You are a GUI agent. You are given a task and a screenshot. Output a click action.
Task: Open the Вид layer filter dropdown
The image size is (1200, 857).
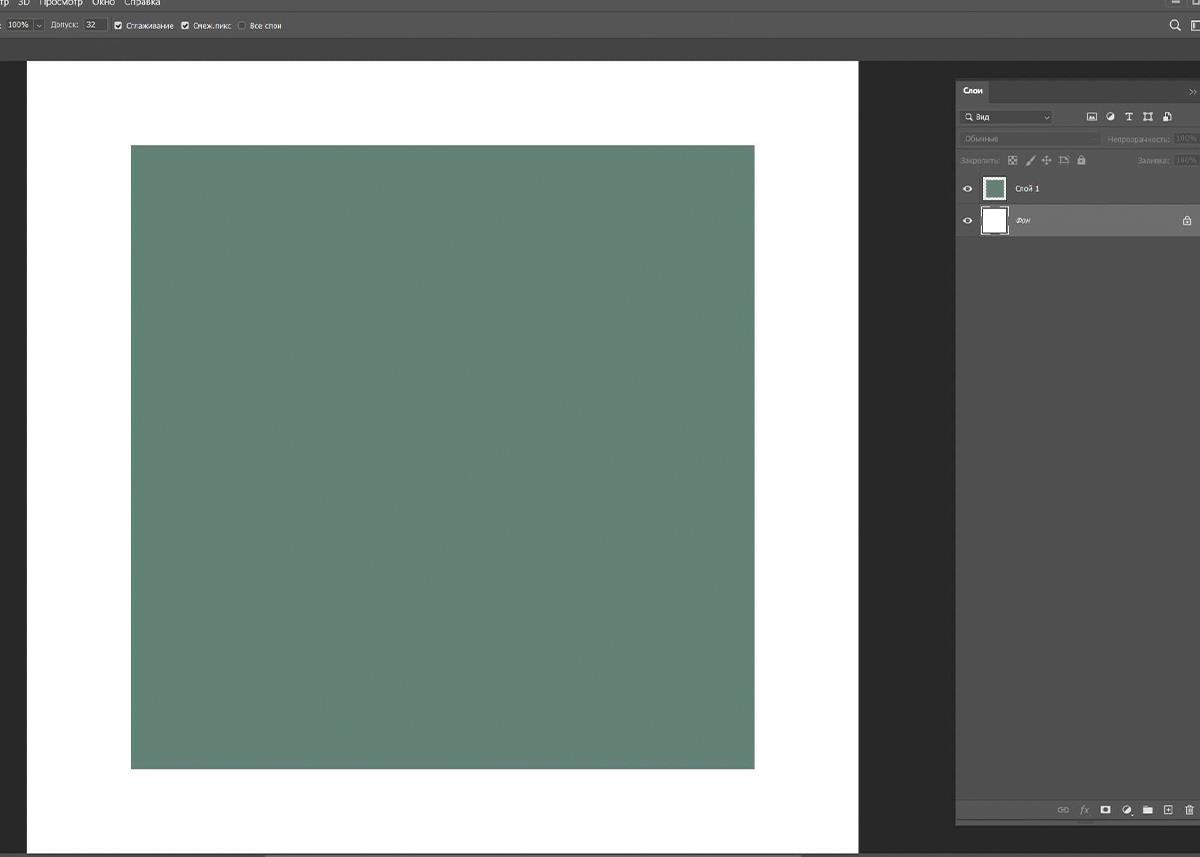click(1006, 117)
